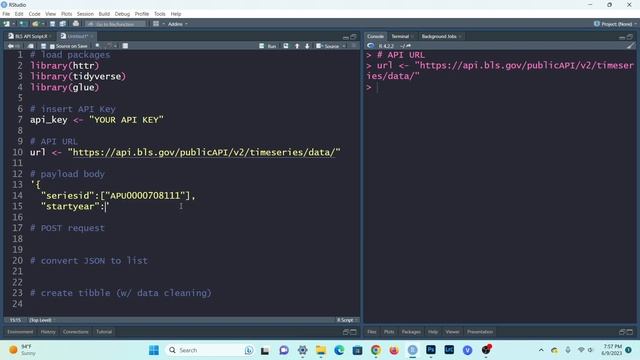The image size is (640, 360).
Task: Open Windows Start menu
Action: click(153, 350)
